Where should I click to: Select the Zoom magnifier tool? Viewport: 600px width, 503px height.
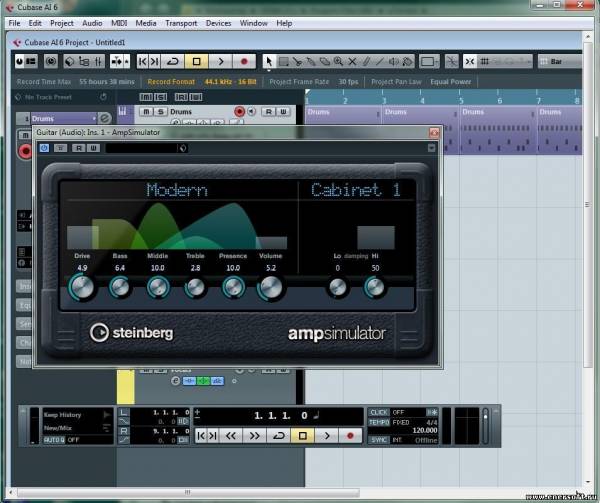[x=338, y=61]
